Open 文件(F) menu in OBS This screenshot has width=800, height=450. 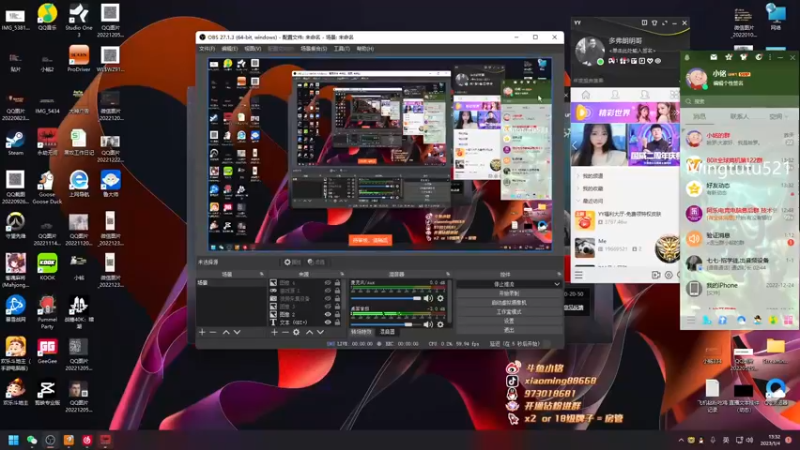tap(207, 48)
